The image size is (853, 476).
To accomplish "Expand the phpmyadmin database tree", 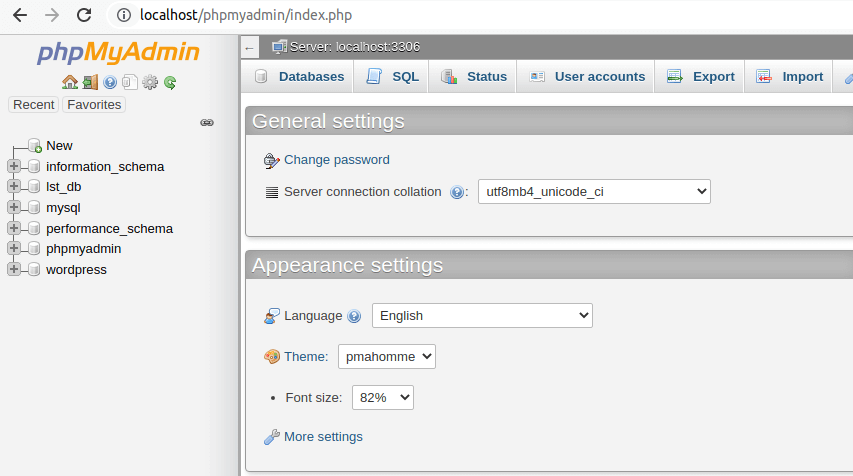I will pyautogui.click(x=14, y=249).
